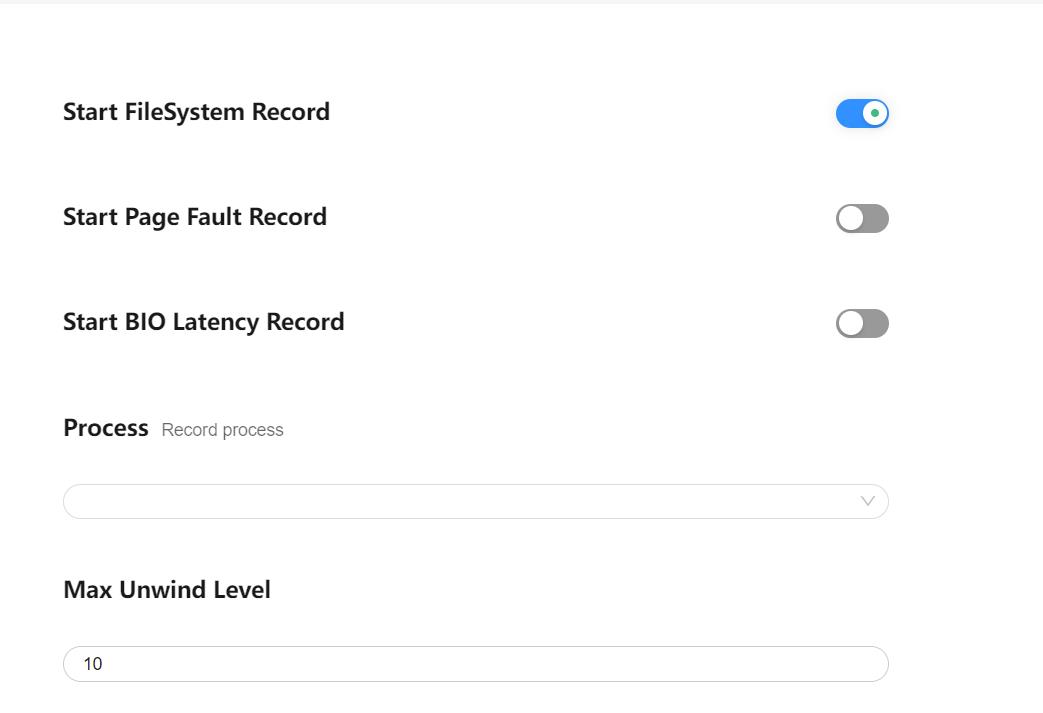The image size is (1043, 713).
Task: Click gray track of Page Fault switch
Action: (x=875, y=218)
